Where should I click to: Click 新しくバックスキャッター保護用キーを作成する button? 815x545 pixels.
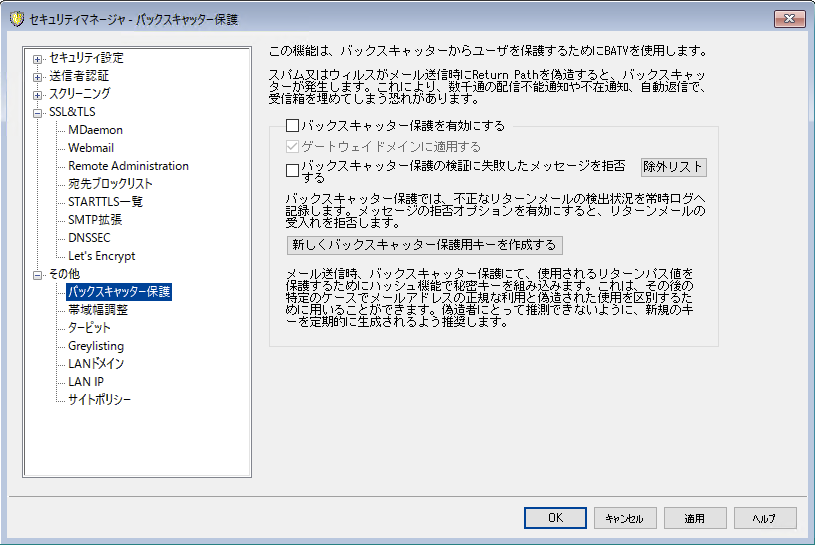pyautogui.click(x=424, y=245)
